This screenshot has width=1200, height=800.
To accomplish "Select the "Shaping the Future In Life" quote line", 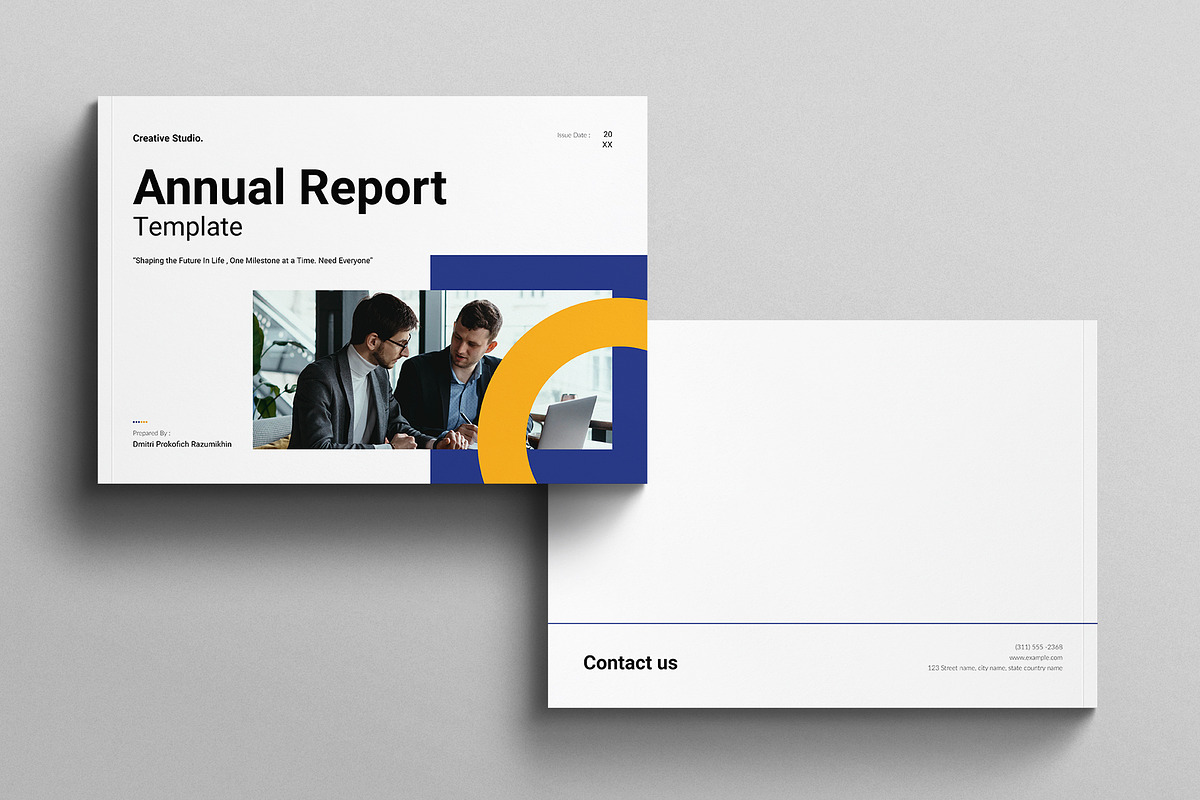I will point(253,260).
